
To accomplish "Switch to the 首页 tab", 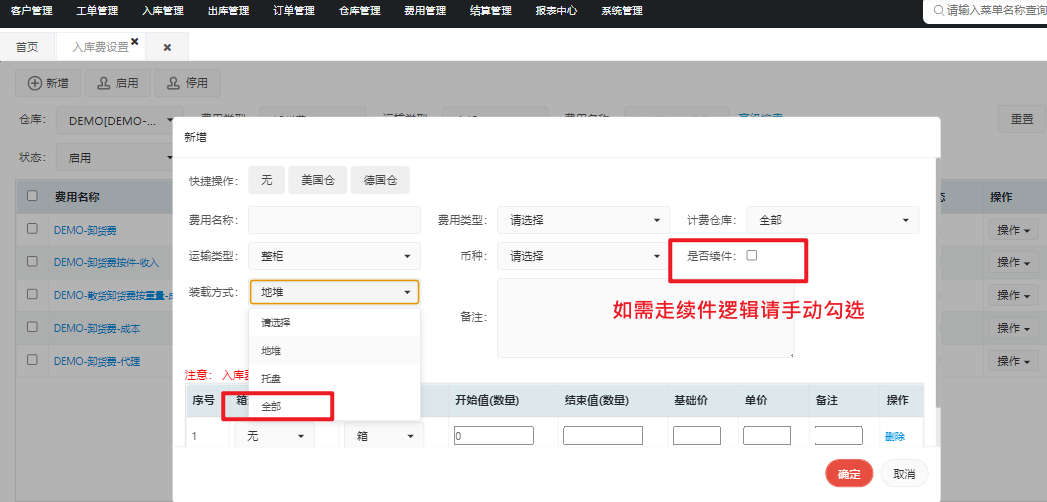I will [27, 47].
